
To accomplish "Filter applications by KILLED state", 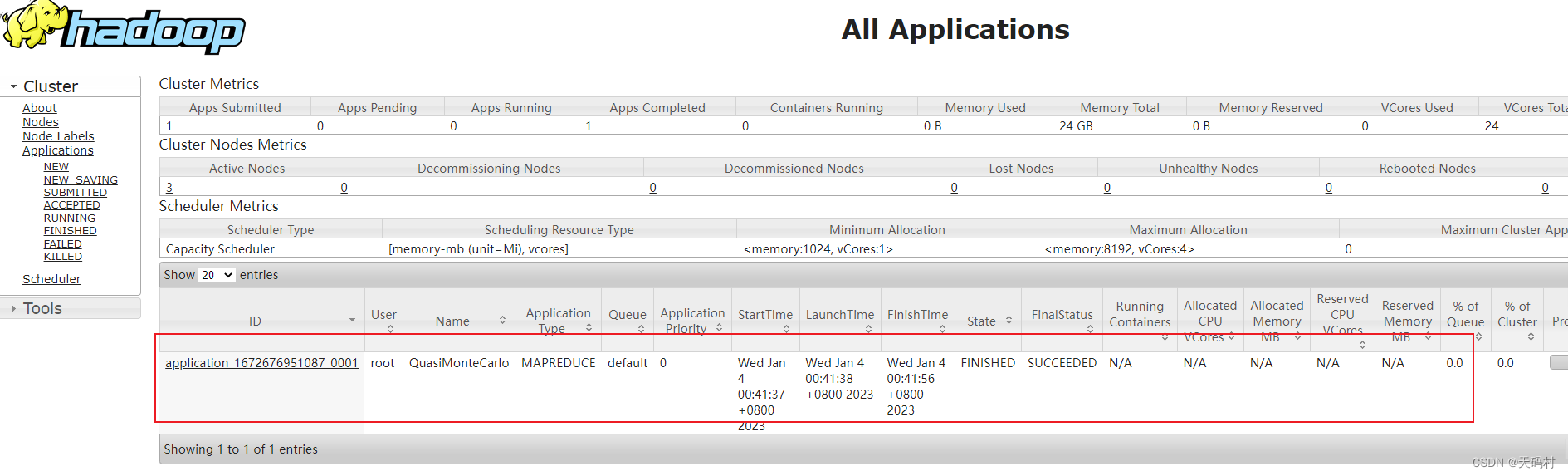I will (63, 257).
